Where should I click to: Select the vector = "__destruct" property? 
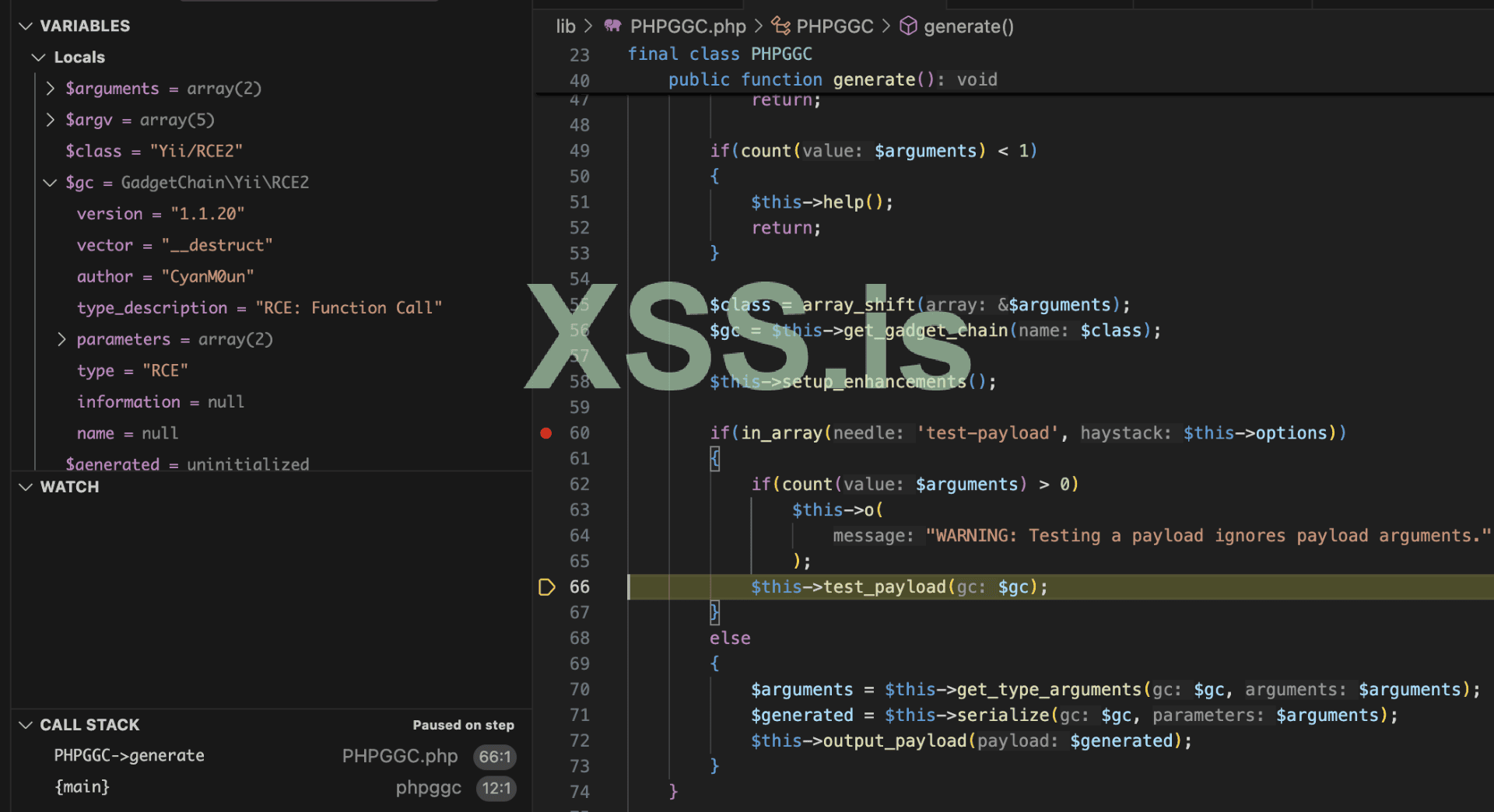pyautogui.click(x=174, y=245)
